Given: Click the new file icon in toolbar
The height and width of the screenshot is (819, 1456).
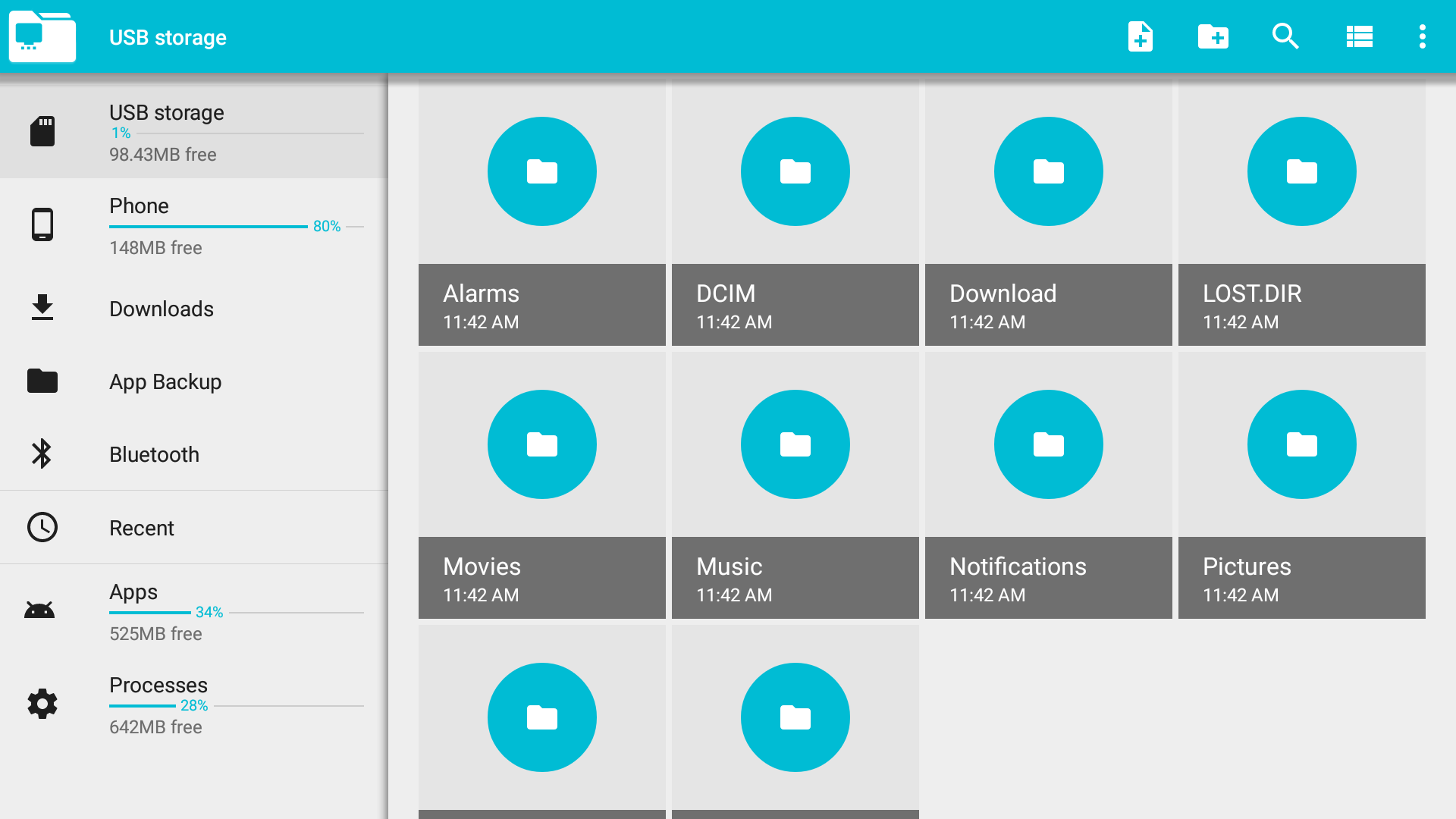Looking at the screenshot, I should pos(1141,36).
